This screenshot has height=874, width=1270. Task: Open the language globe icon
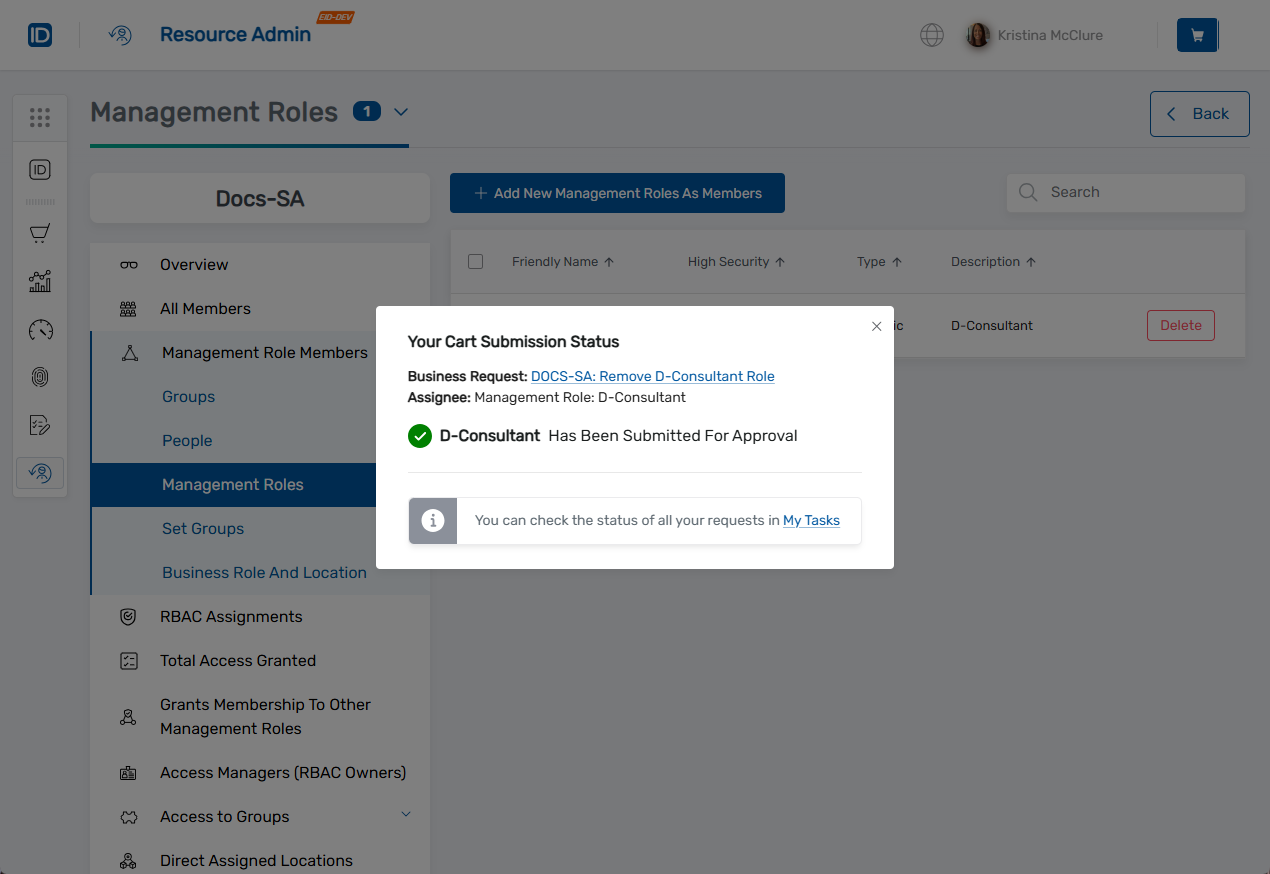pos(931,35)
